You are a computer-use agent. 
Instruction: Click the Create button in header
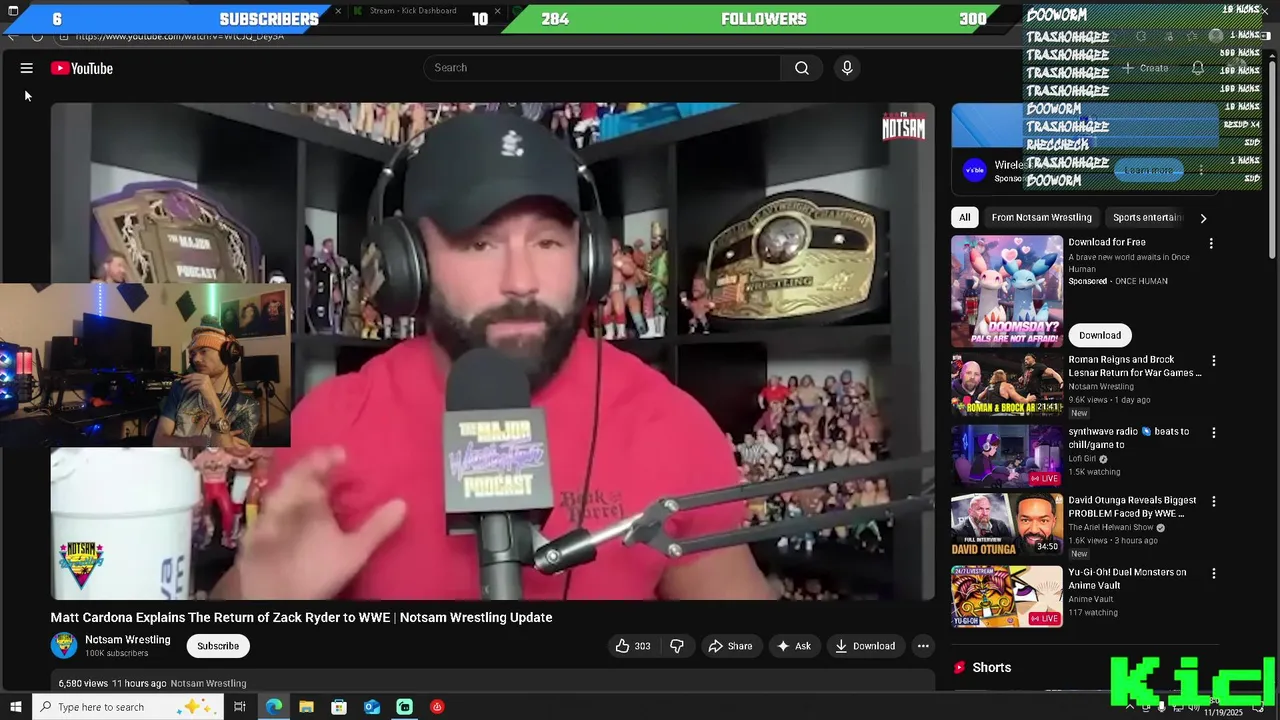point(1145,68)
